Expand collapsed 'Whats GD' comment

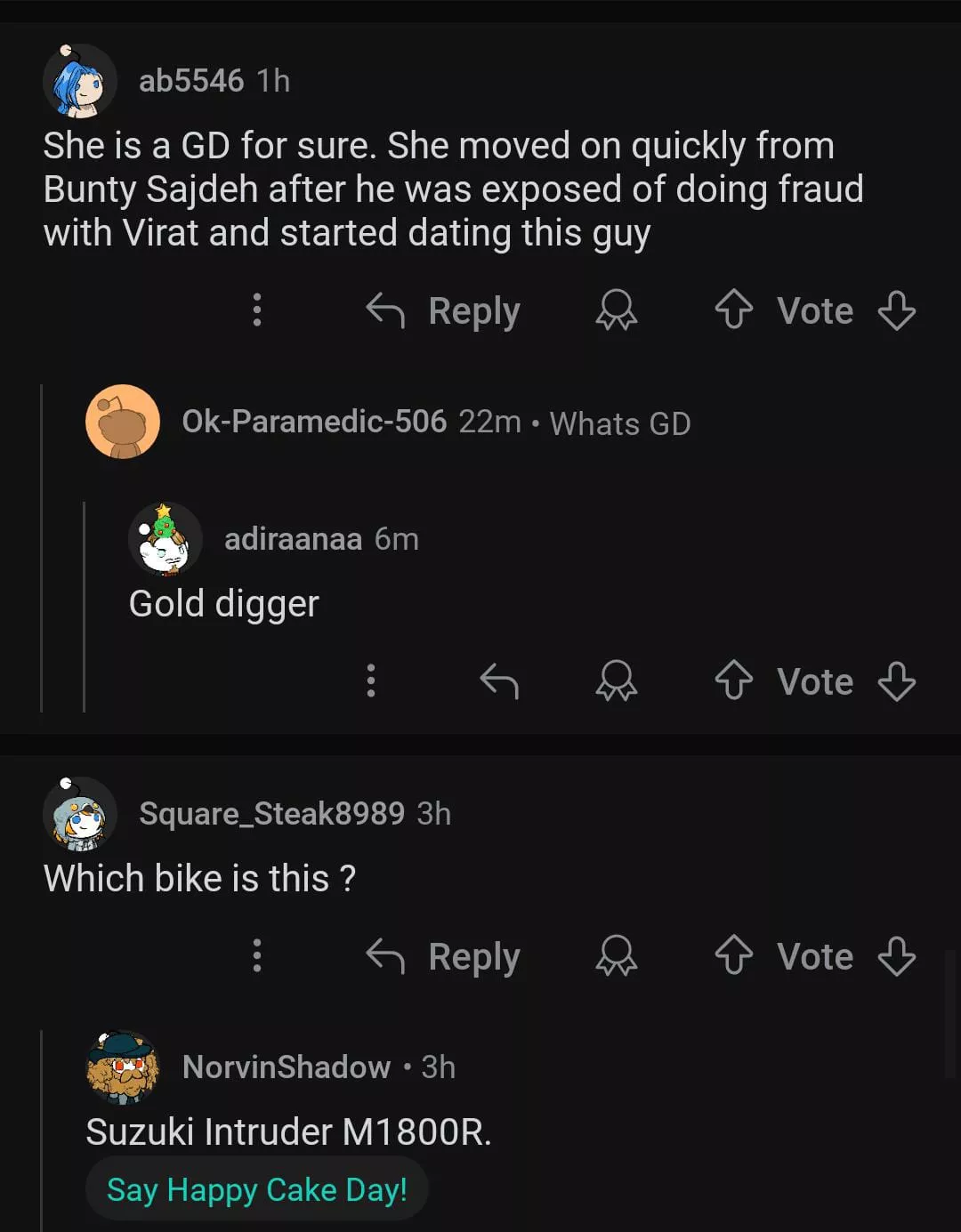[619, 423]
